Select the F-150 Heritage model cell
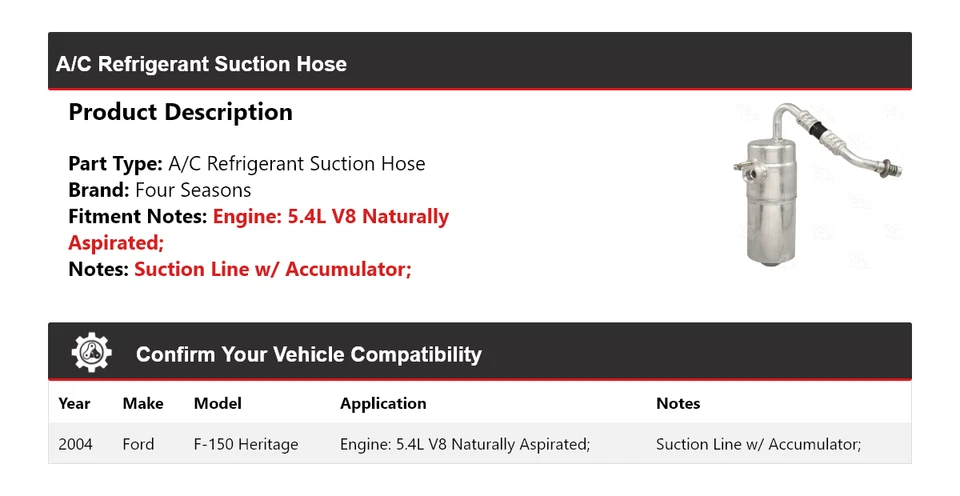The height and width of the screenshot is (496, 960). [x=245, y=444]
